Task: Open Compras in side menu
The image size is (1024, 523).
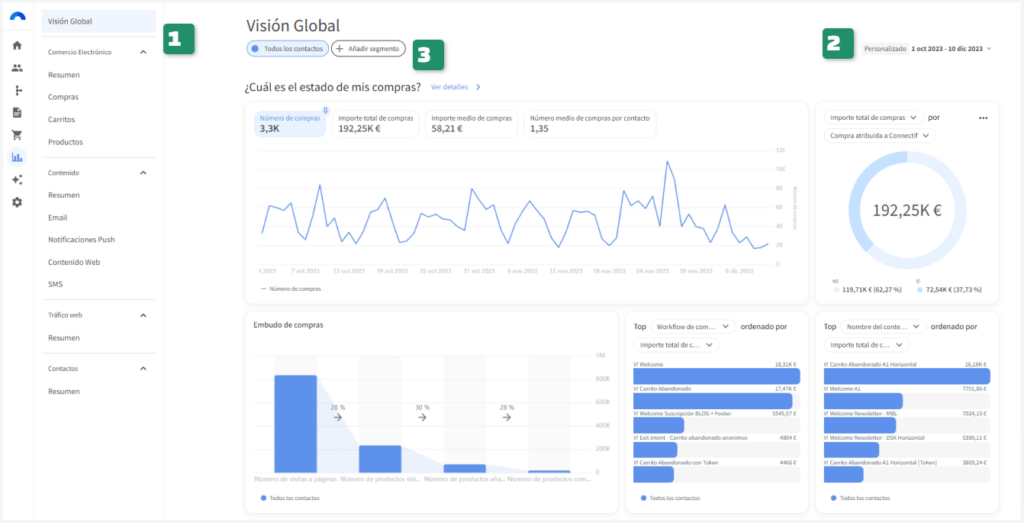Action: click(63, 97)
